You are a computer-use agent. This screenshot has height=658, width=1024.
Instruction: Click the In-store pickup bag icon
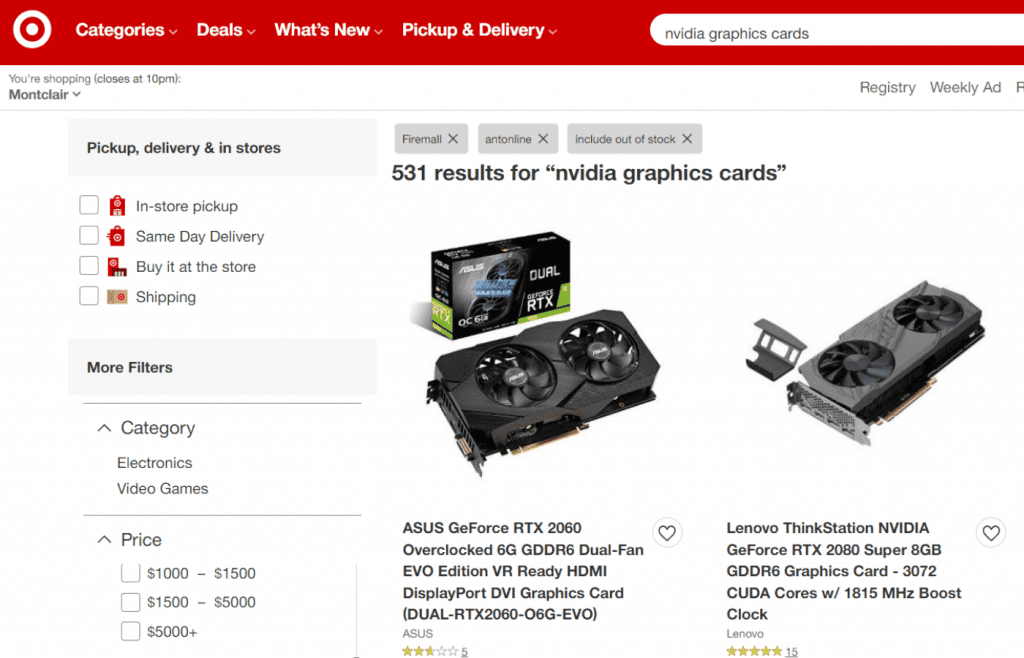click(x=117, y=206)
